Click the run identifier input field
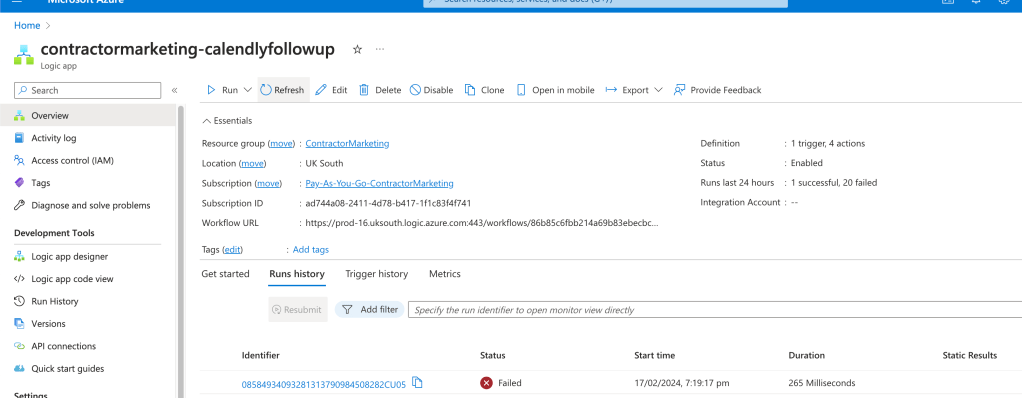 [x=714, y=310]
